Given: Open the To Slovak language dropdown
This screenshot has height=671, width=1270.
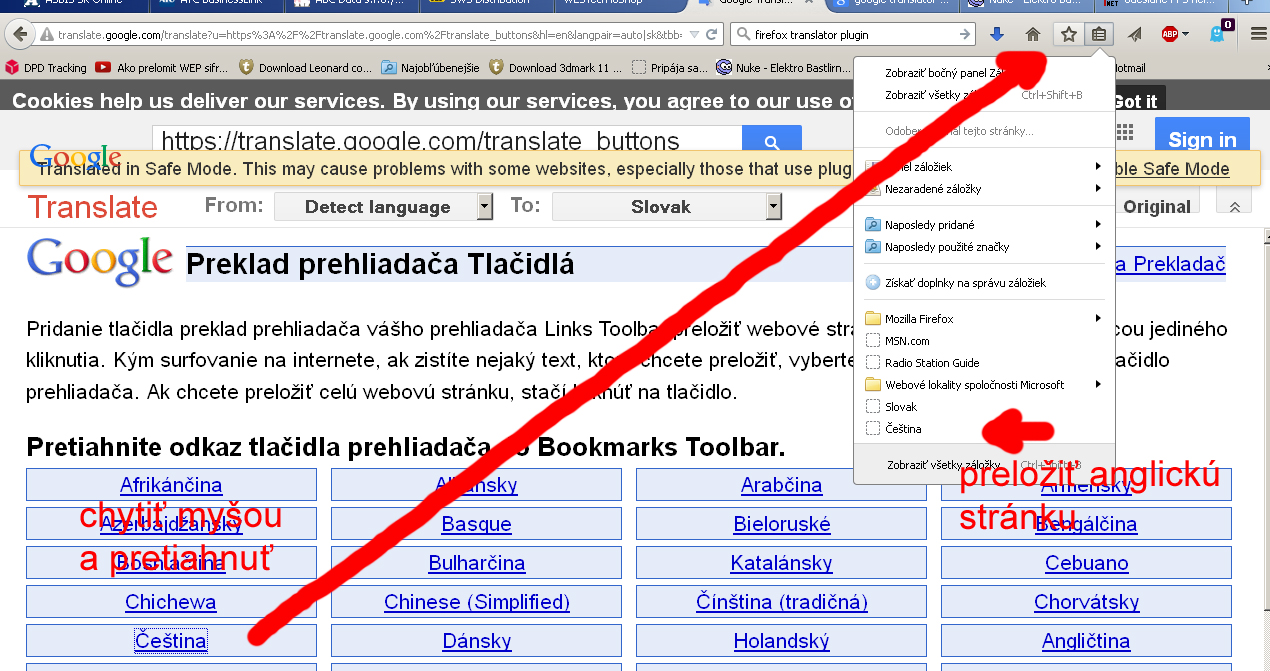Looking at the screenshot, I should (x=667, y=207).
